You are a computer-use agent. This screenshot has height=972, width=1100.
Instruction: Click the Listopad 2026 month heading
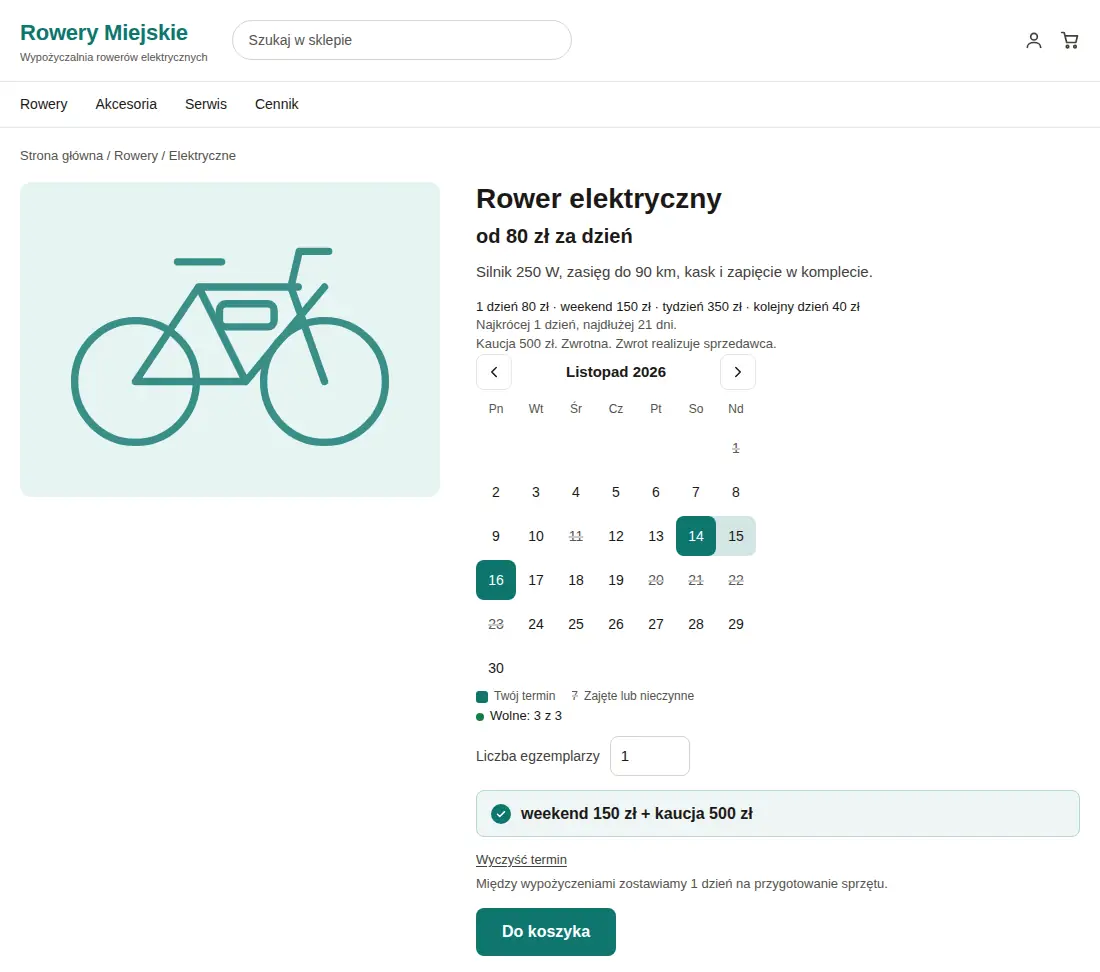615,372
